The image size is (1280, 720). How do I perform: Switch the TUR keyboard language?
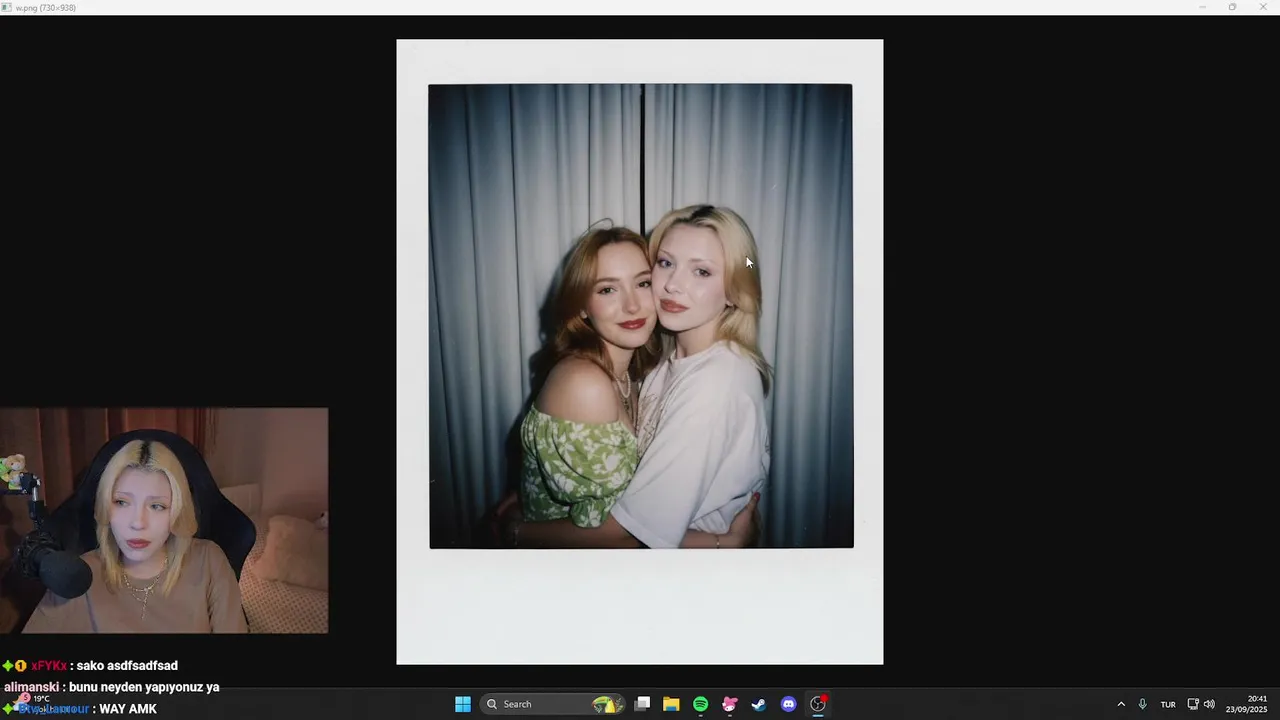pyautogui.click(x=1168, y=704)
